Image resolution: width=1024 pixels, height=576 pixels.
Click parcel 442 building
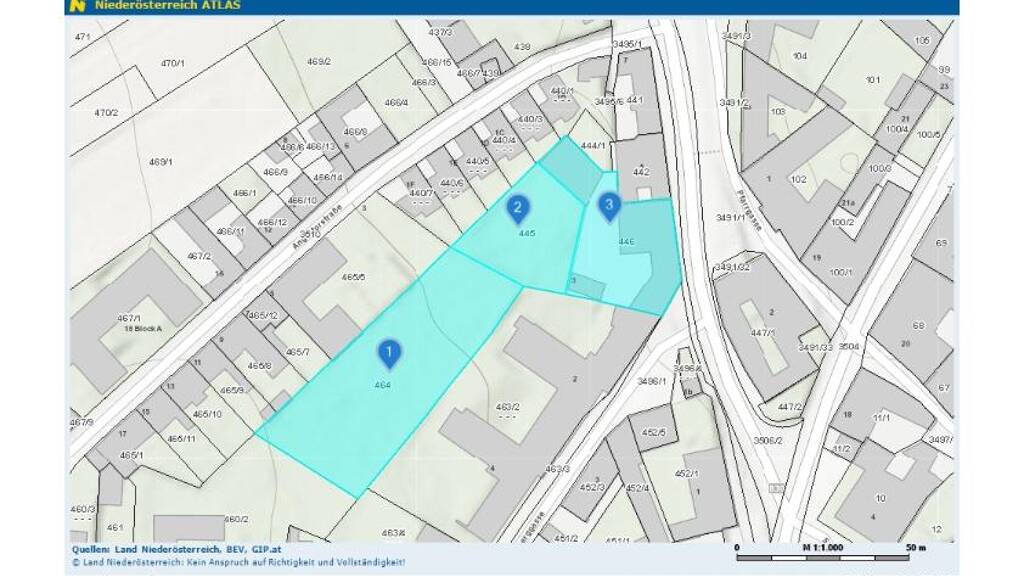641,172
